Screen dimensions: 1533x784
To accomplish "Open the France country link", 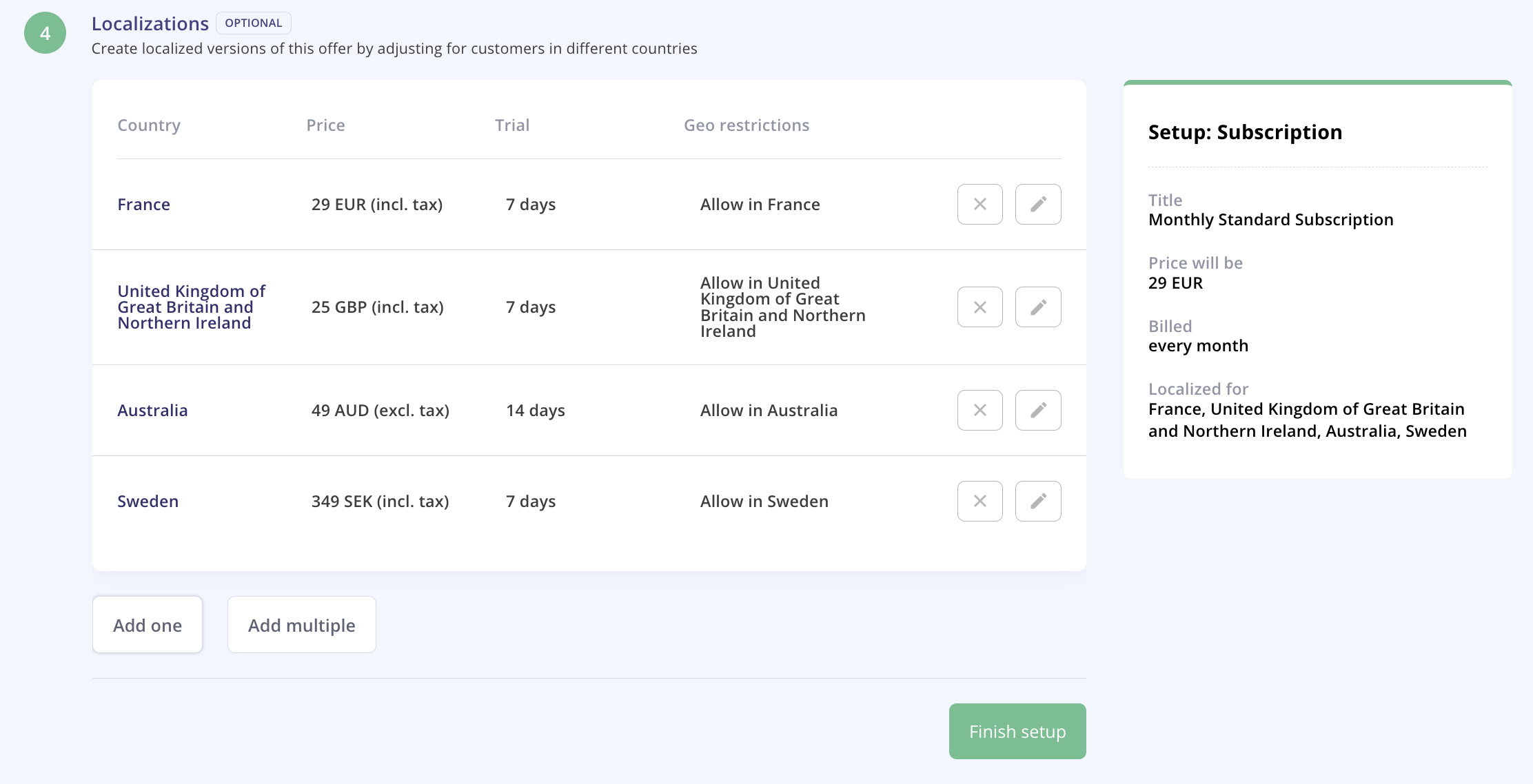I will (143, 205).
